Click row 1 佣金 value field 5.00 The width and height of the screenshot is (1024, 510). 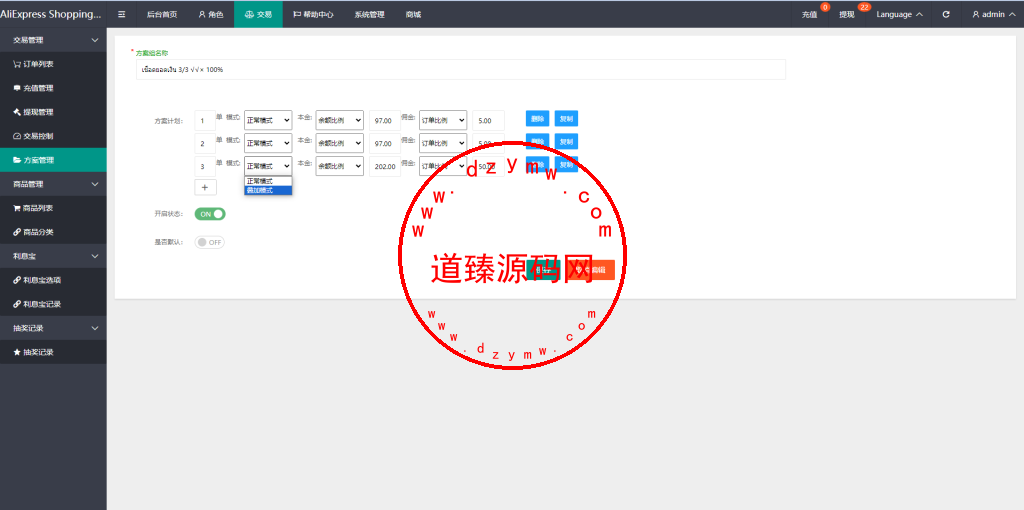488,120
